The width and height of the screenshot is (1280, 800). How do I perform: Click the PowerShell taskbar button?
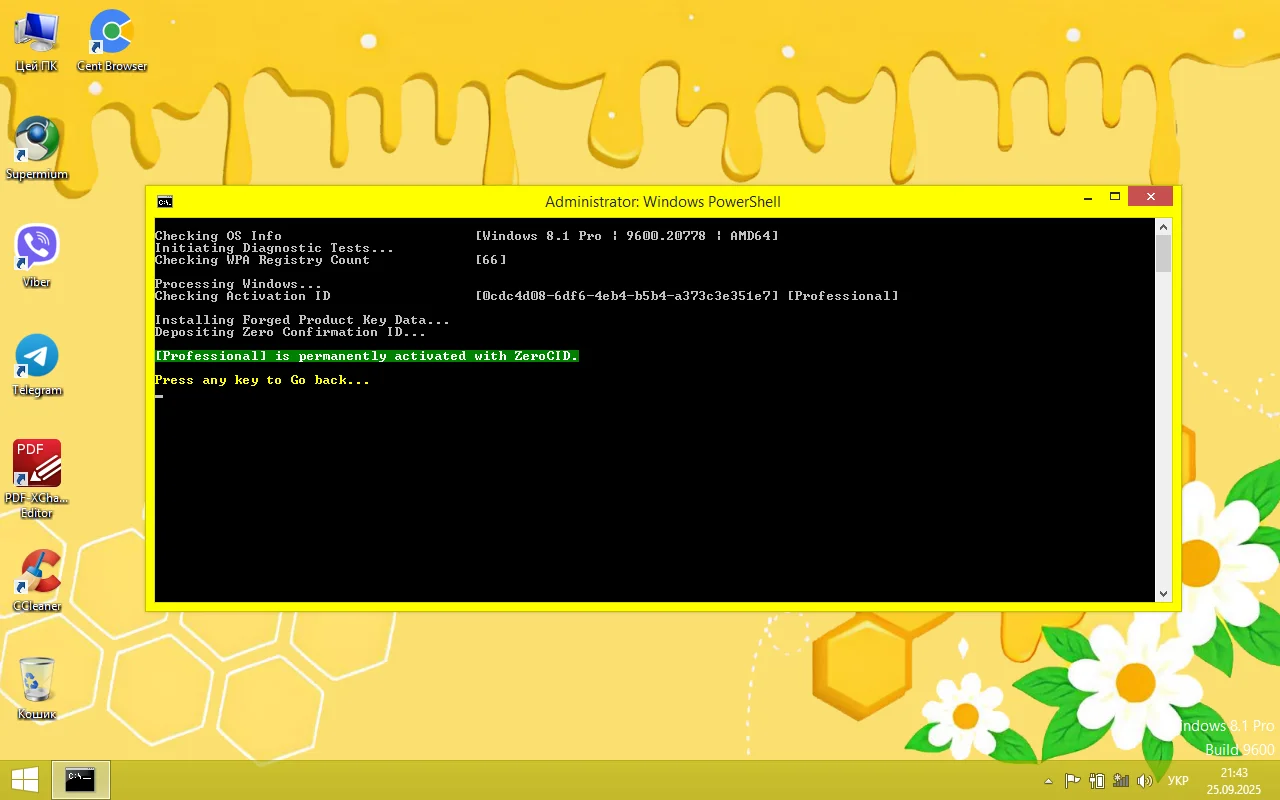tap(80, 780)
